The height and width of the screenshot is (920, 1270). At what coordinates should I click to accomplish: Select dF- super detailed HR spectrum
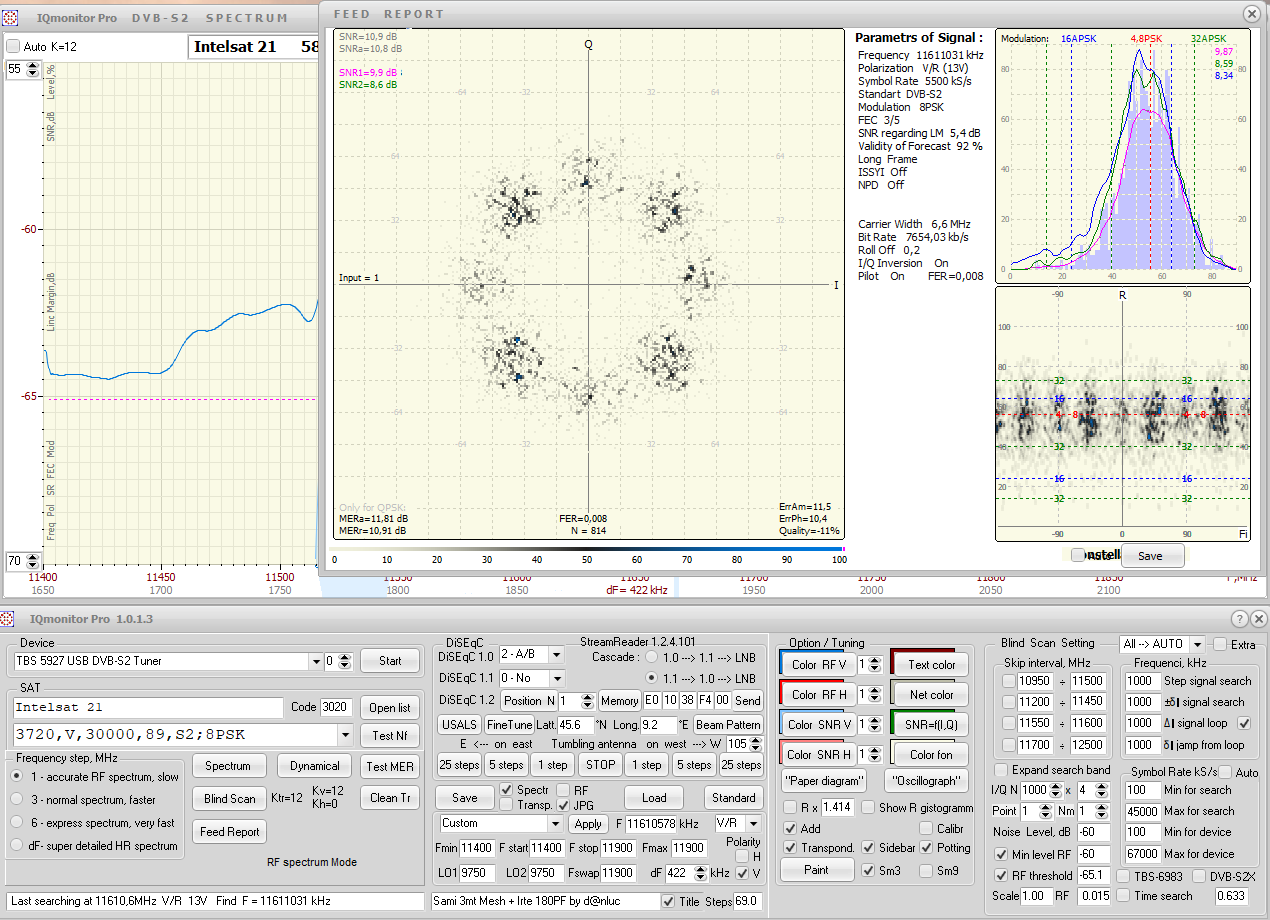18,845
